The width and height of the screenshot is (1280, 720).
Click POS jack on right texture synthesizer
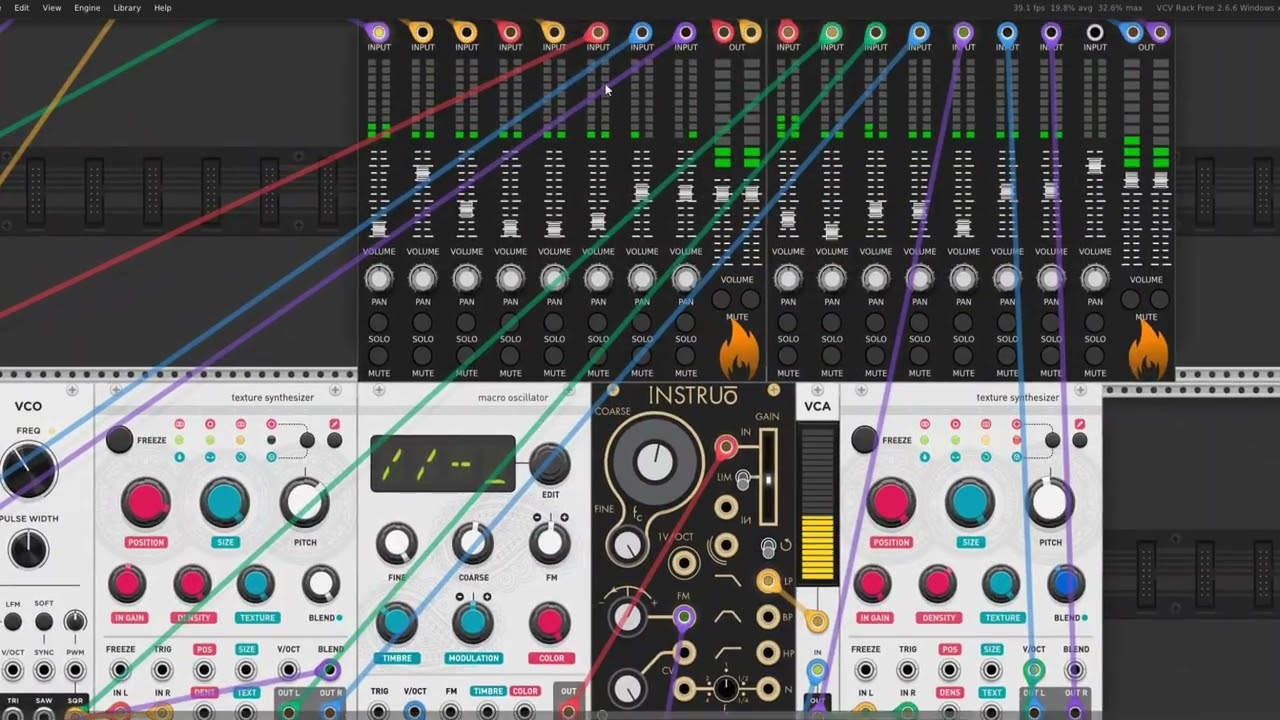coord(950,670)
